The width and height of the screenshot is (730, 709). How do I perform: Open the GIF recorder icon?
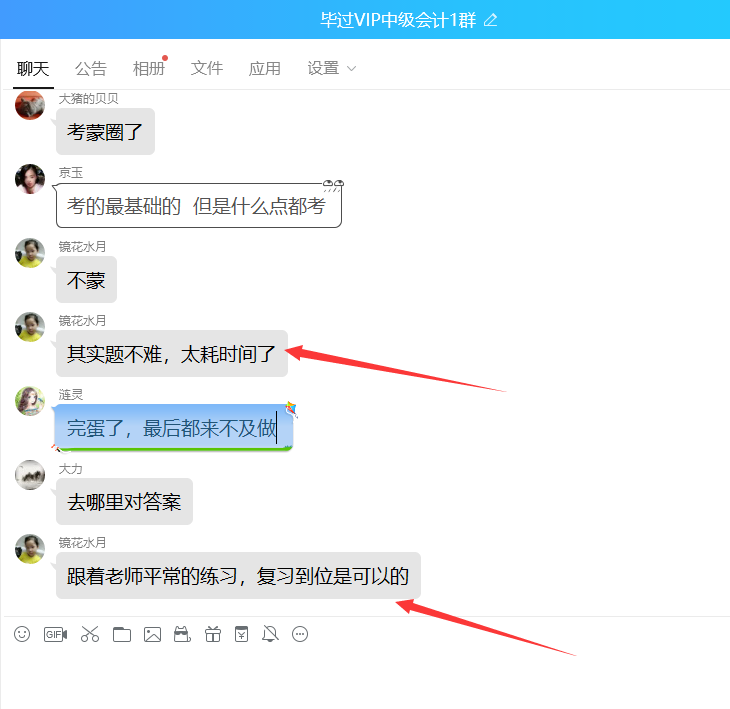55,634
